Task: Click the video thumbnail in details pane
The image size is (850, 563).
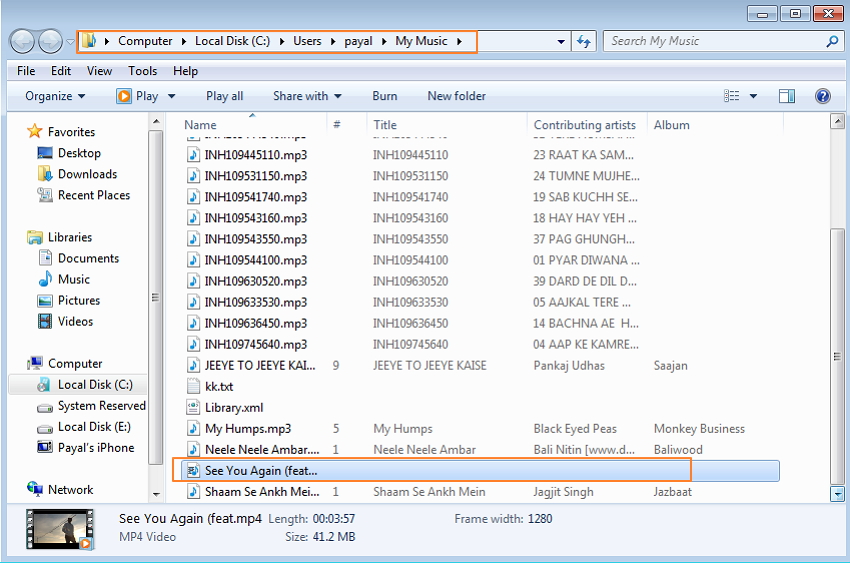Action: (59, 528)
